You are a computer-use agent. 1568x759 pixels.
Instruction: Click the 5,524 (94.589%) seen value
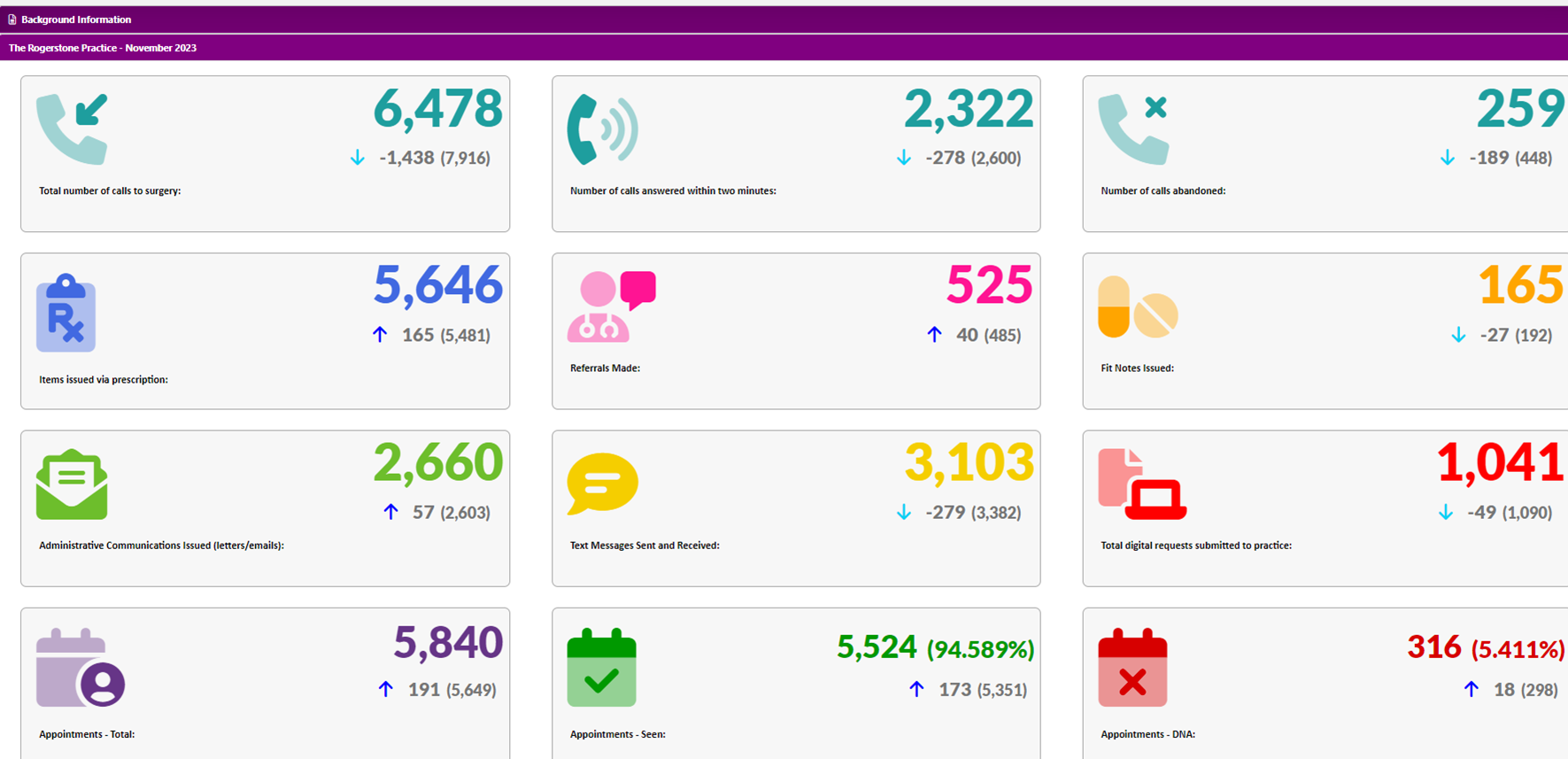pyautogui.click(x=935, y=647)
